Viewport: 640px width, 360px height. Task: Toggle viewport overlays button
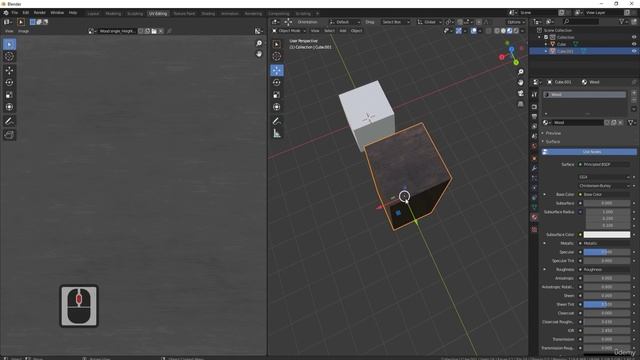click(473, 31)
